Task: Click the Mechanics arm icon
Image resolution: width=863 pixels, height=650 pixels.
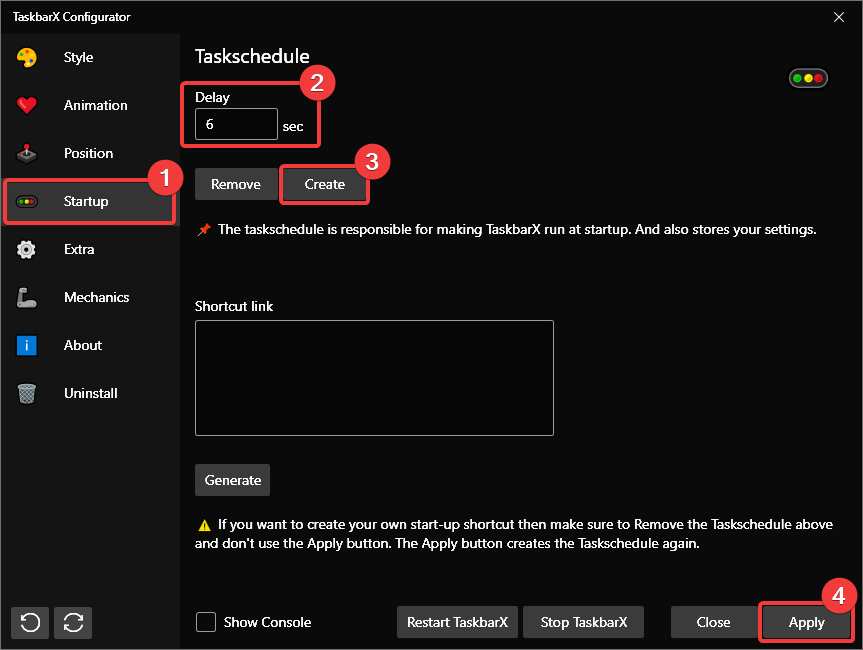Action: pyautogui.click(x=27, y=297)
